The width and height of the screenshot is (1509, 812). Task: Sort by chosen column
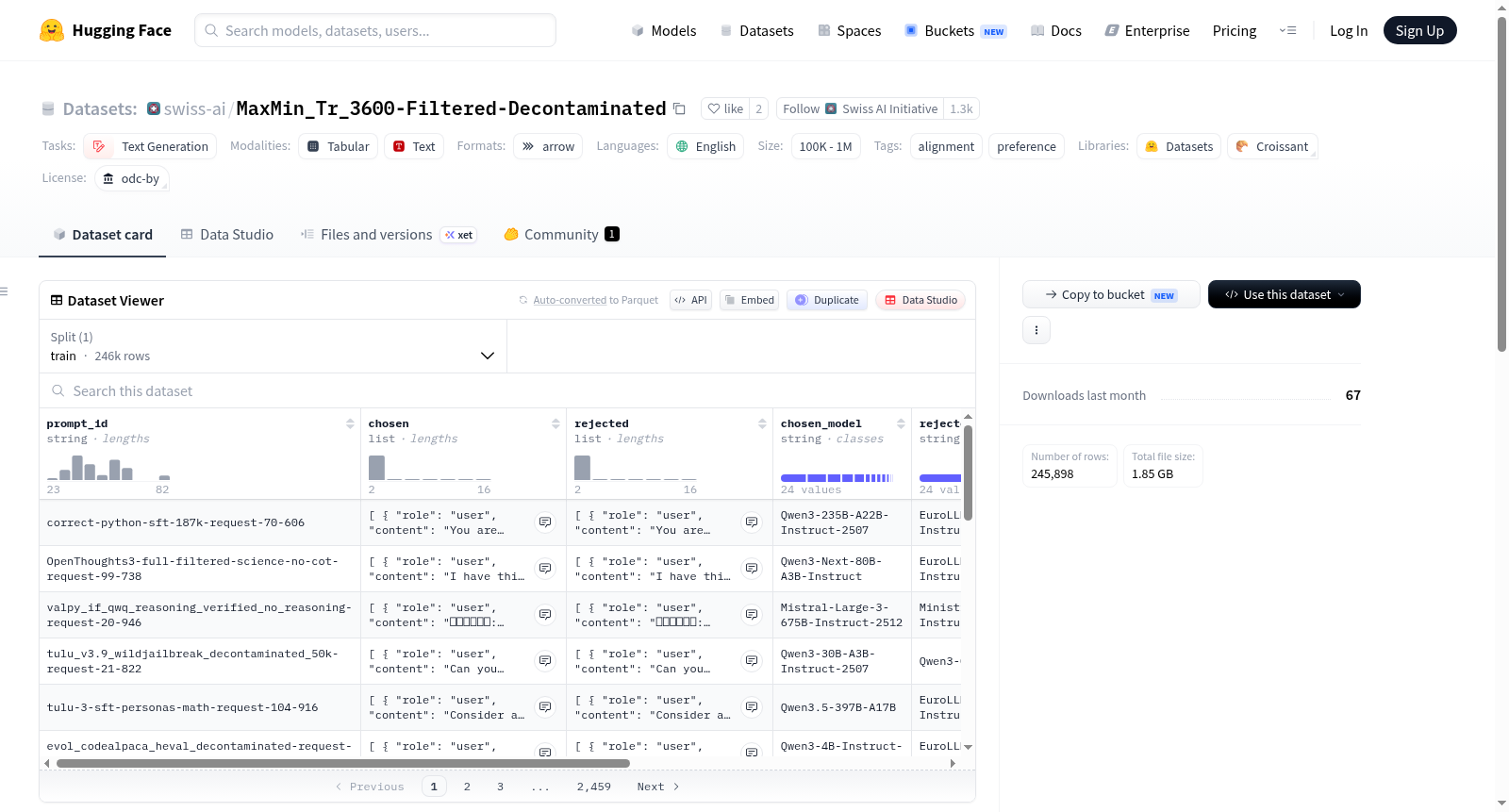556,424
